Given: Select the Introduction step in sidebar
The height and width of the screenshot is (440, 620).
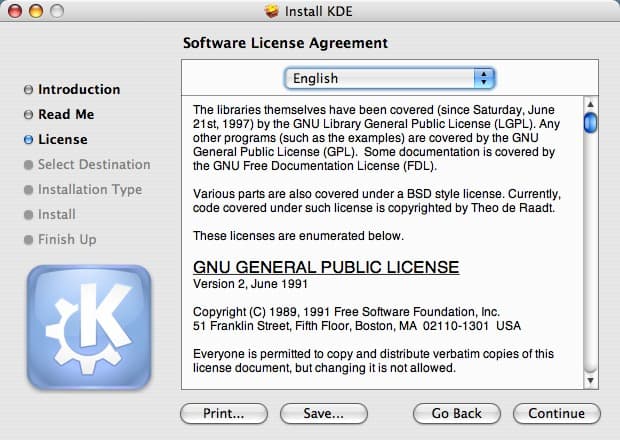Looking at the screenshot, I should click(x=78, y=90).
